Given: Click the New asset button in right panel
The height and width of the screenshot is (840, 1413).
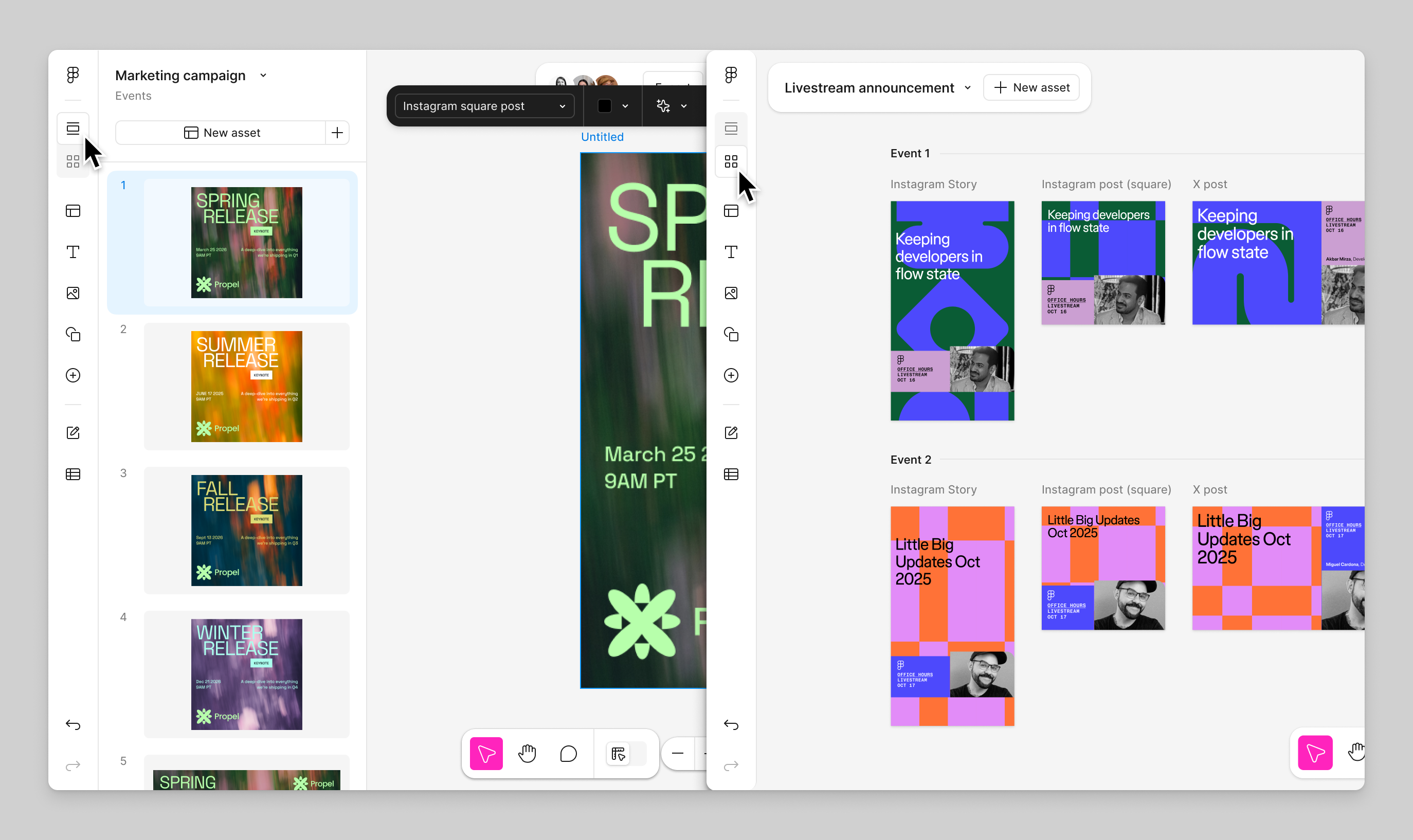Looking at the screenshot, I should [1031, 87].
